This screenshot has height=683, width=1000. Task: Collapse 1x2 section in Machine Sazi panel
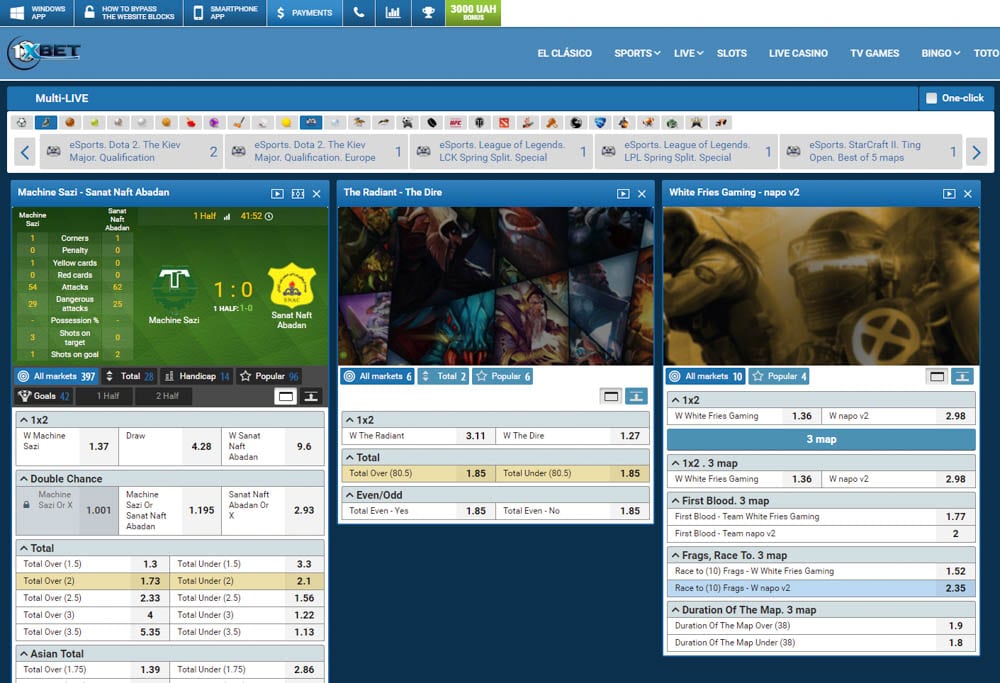pyautogui.click(x=170, y=420)
